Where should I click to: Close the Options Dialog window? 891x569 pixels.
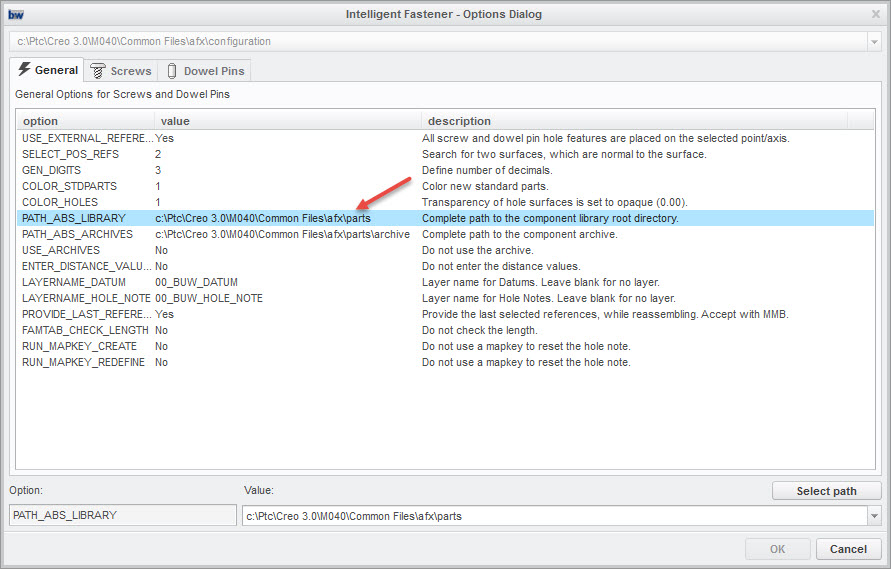(876, 14)
